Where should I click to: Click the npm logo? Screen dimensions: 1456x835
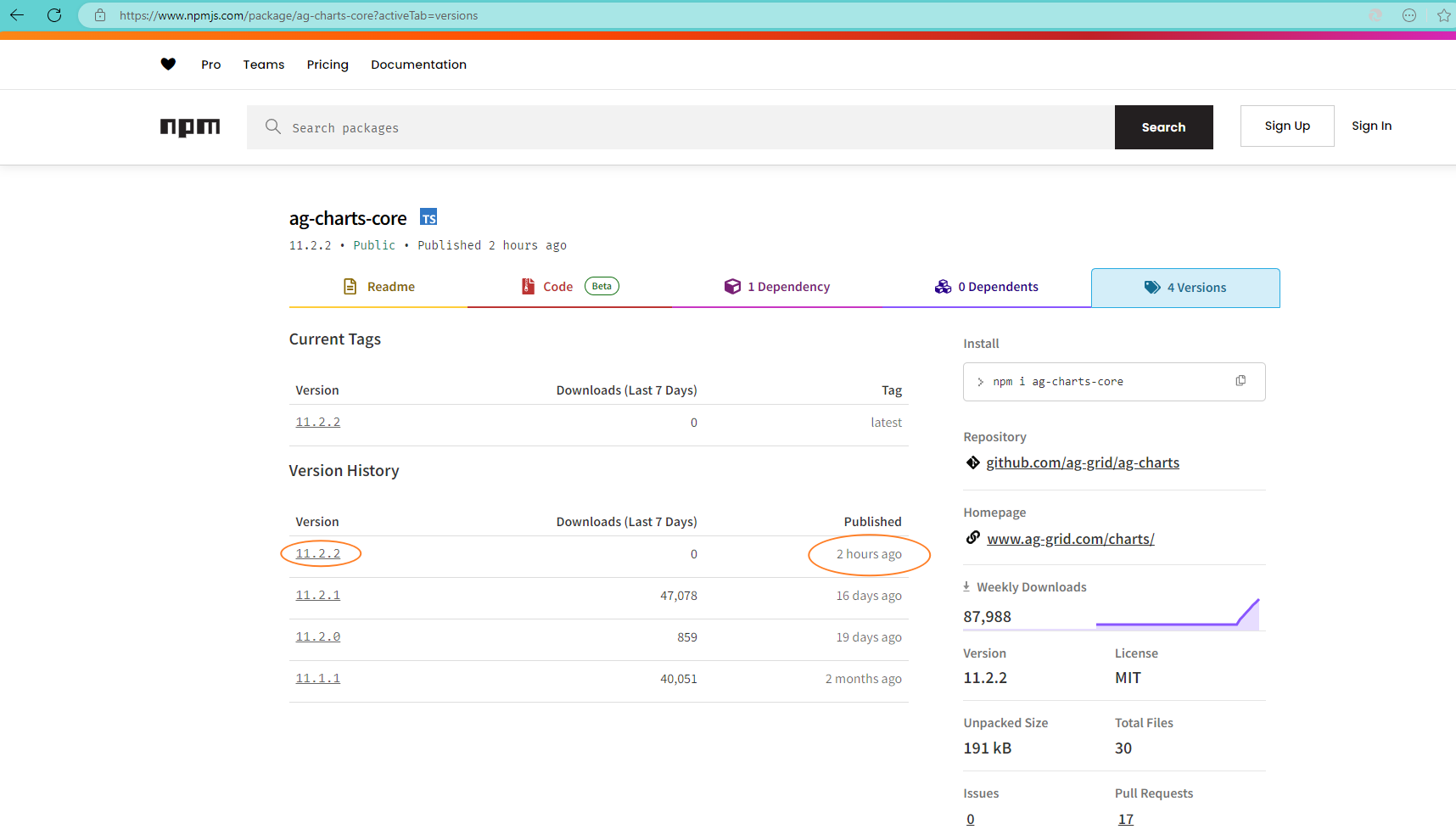[190, 127]
